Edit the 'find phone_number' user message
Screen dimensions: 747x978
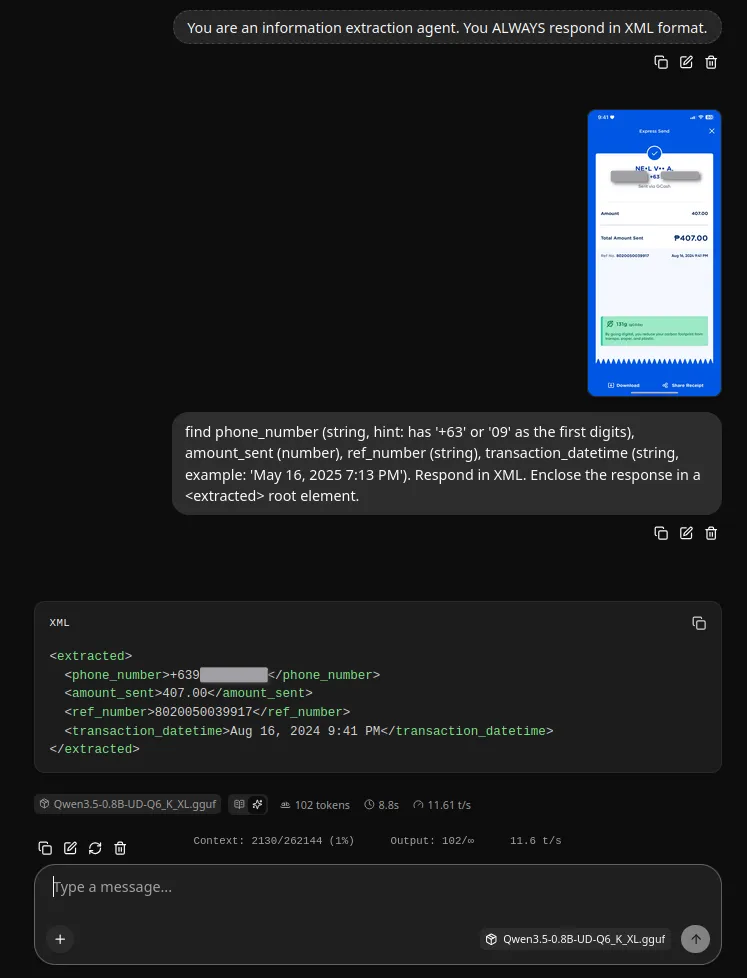[686, 533]
